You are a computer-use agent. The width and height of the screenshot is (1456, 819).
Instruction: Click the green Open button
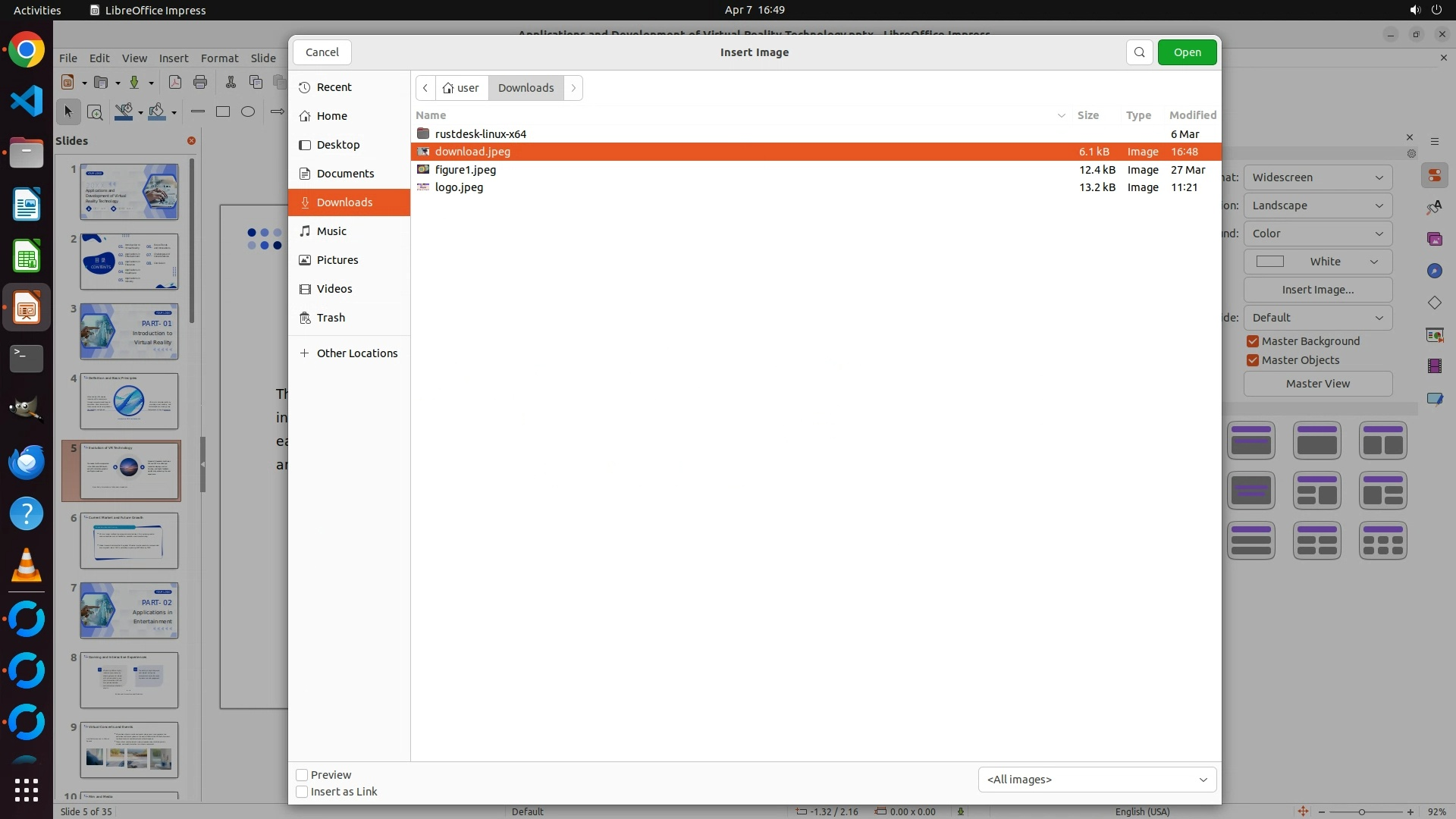[x=1187, y=52]
